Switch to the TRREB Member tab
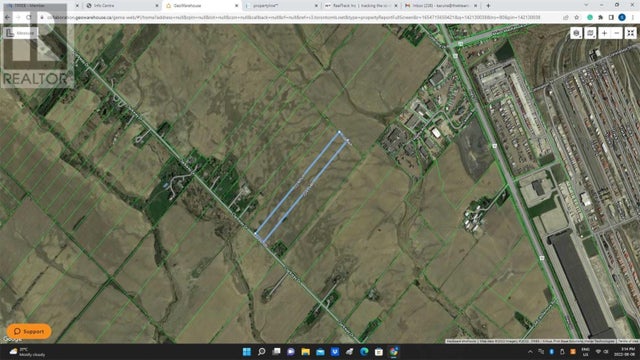The width and height of the screenshot is (640, 360). coord(42,6)
